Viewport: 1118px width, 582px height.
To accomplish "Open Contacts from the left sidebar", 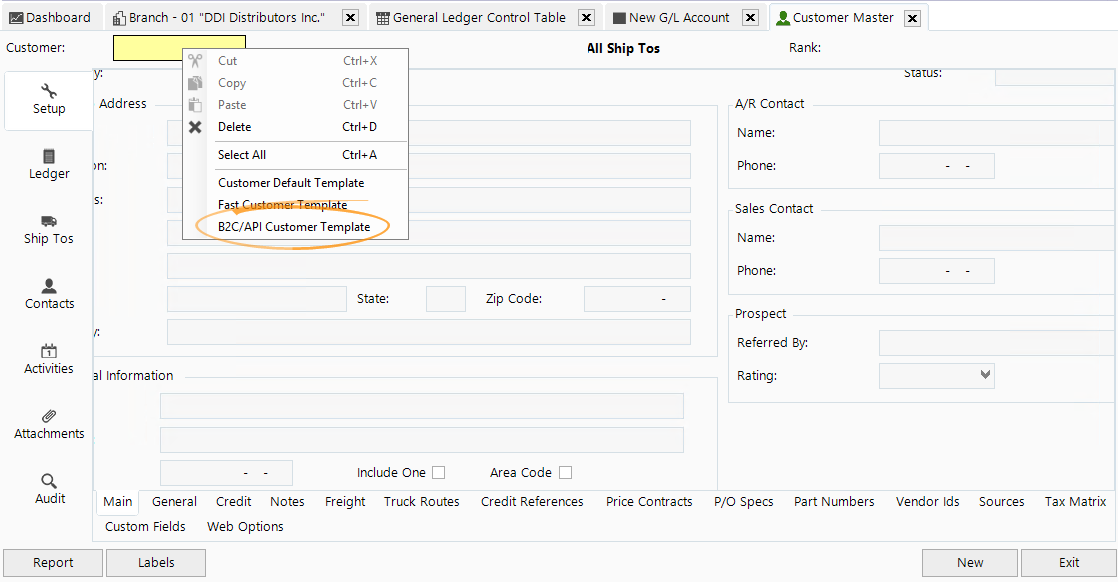I will click(48, 290).
